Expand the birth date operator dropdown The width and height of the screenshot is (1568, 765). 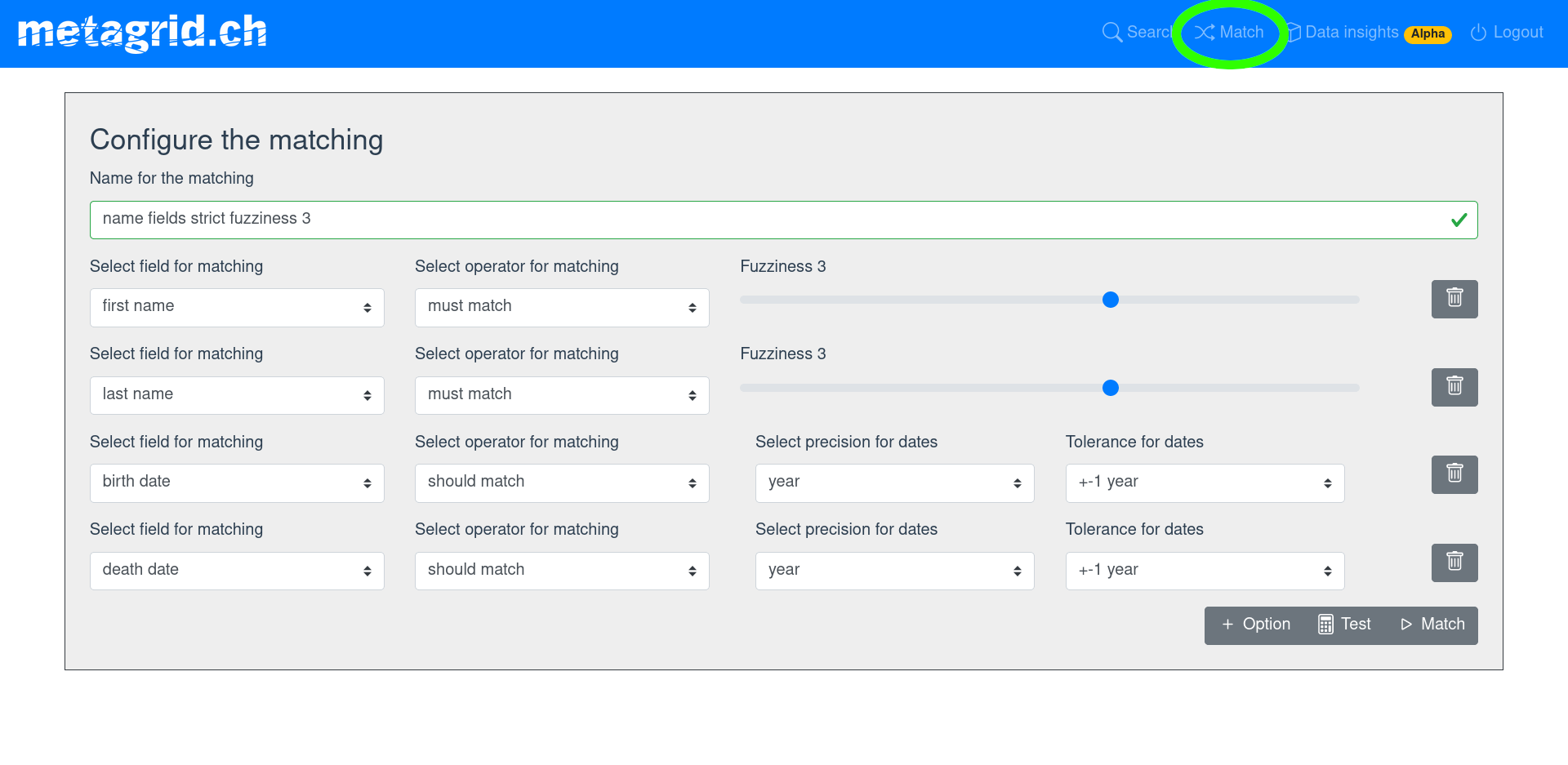562,483
